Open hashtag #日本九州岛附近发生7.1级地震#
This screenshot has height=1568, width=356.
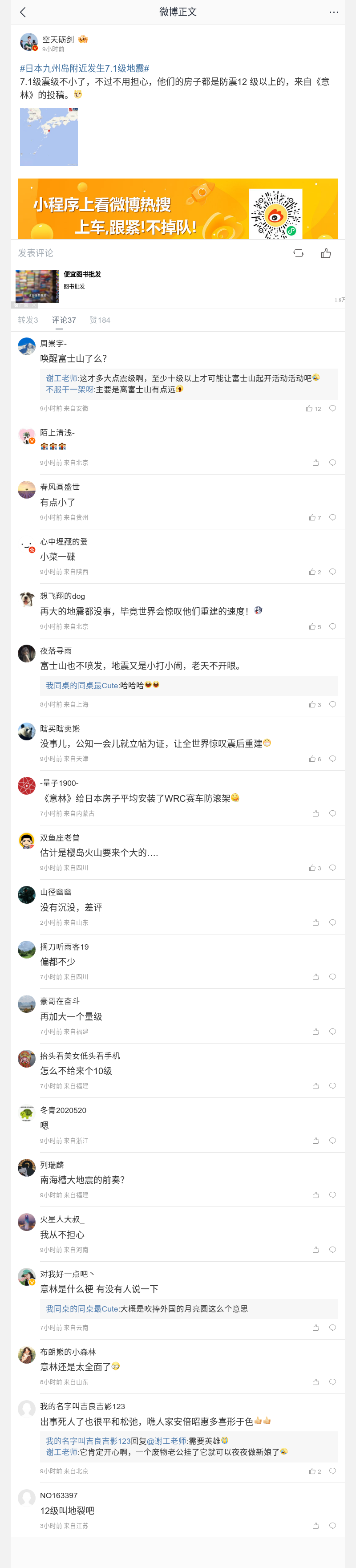pyautogui.click(x=85, y=68)
